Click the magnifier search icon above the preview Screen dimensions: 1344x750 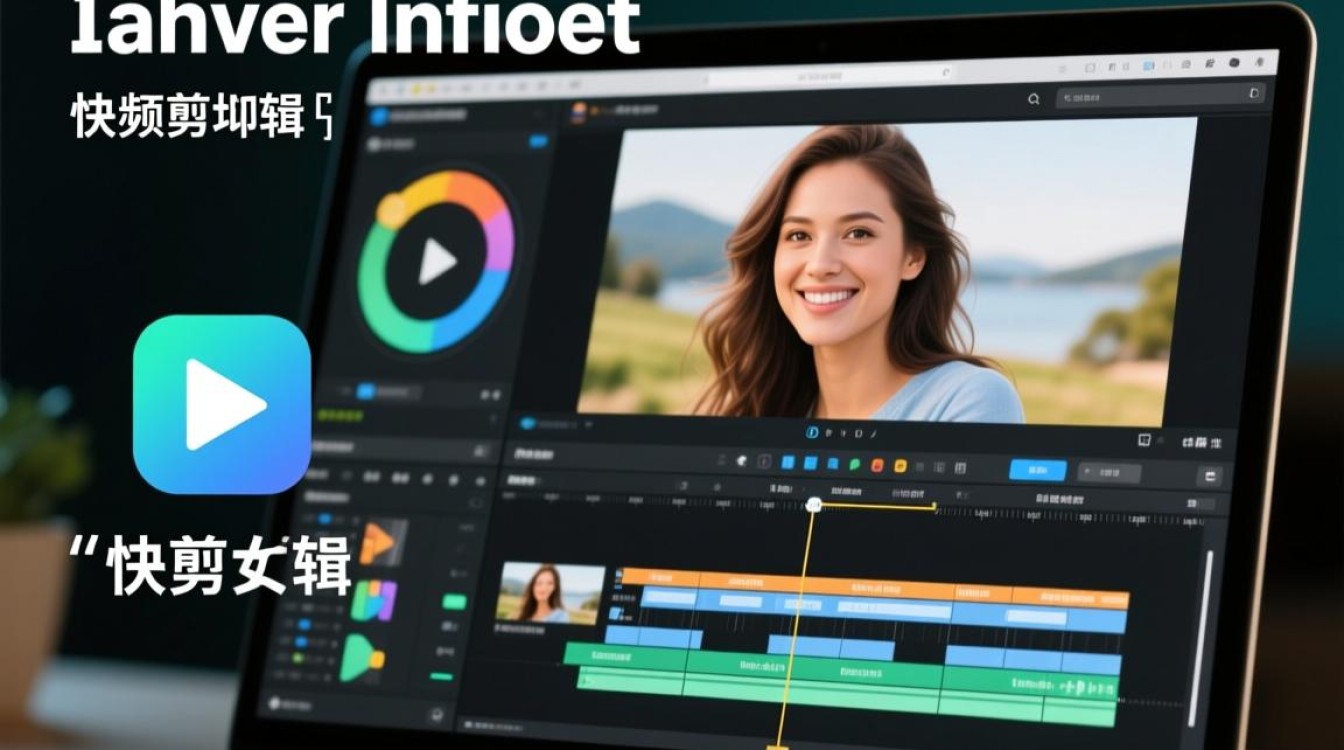click(x=1034, y=99)
